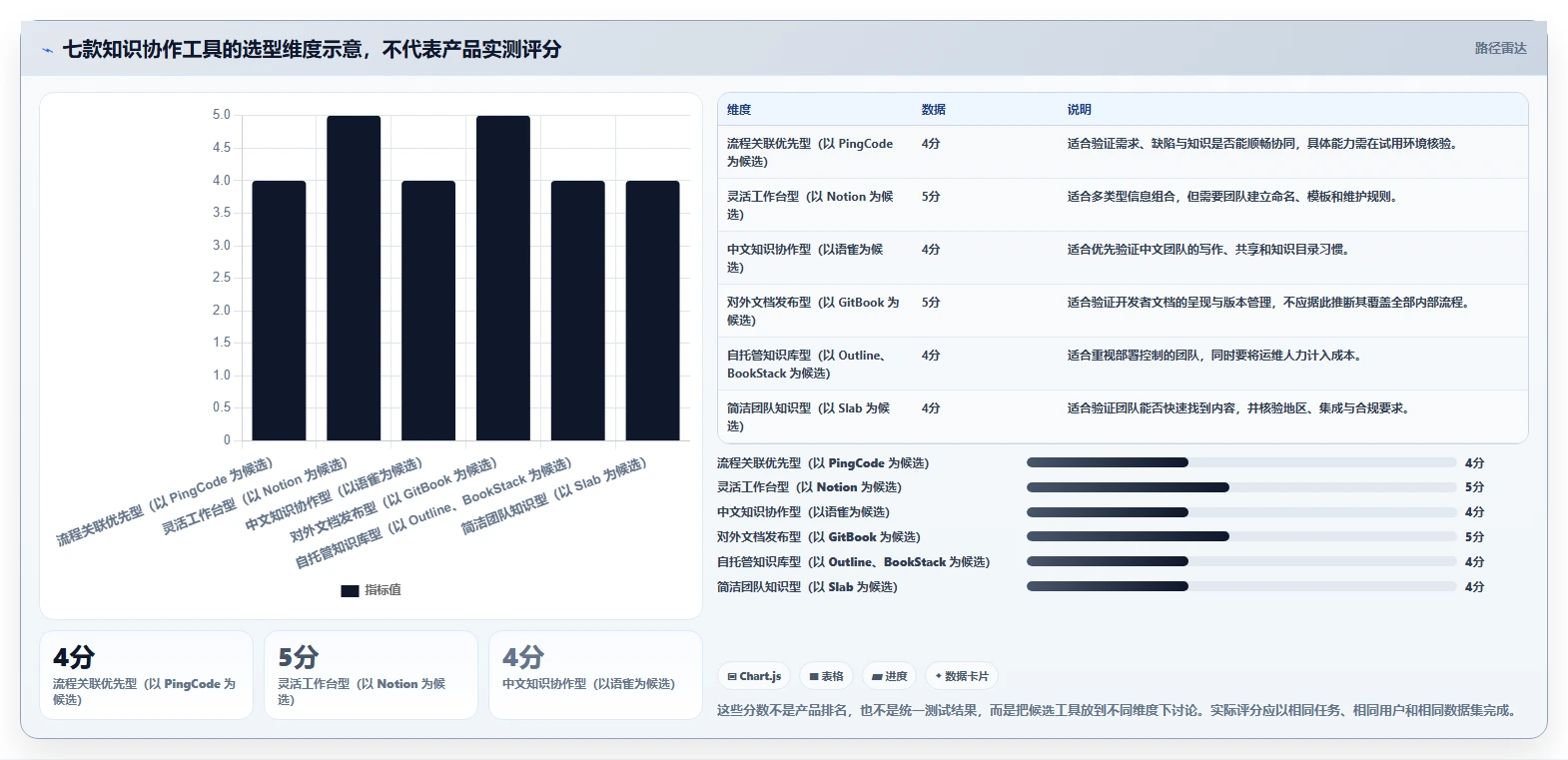
Task: Click the Notion progress bar
Action: (x=1241, y=487)
